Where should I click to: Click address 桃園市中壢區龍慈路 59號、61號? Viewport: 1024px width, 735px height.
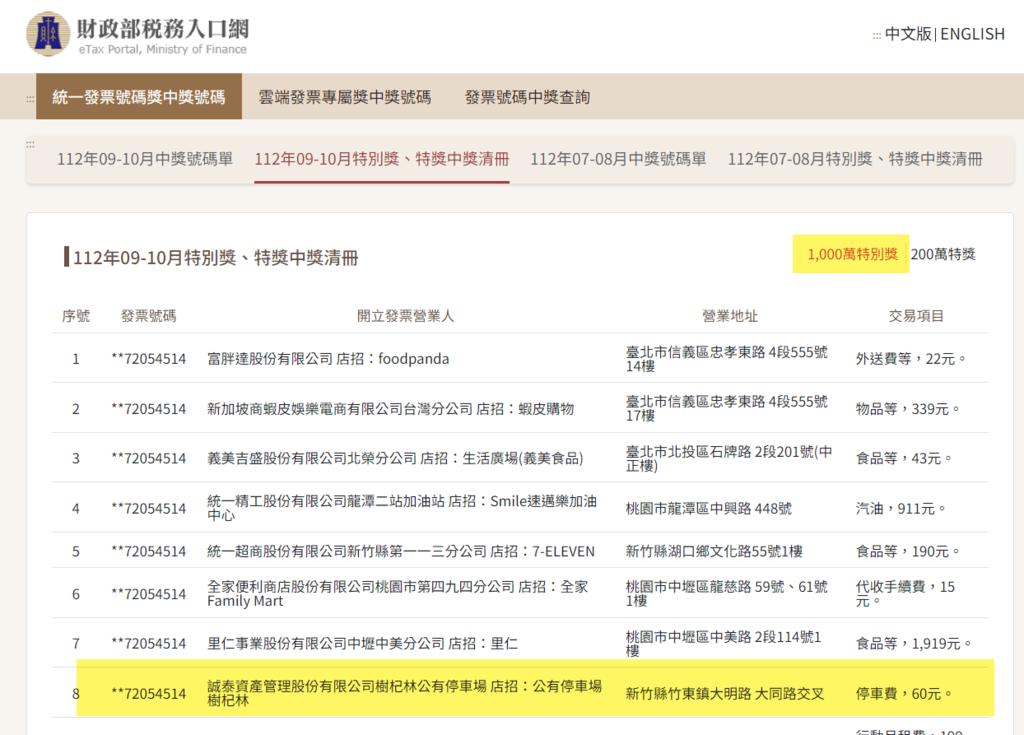coord(726,594)
